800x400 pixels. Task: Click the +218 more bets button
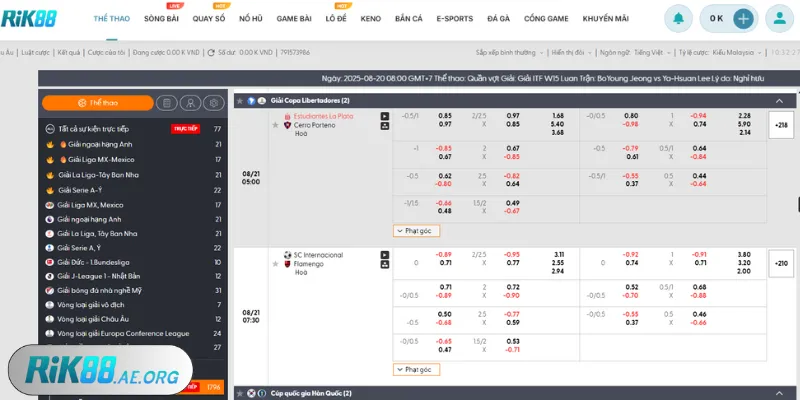(780, 124)
